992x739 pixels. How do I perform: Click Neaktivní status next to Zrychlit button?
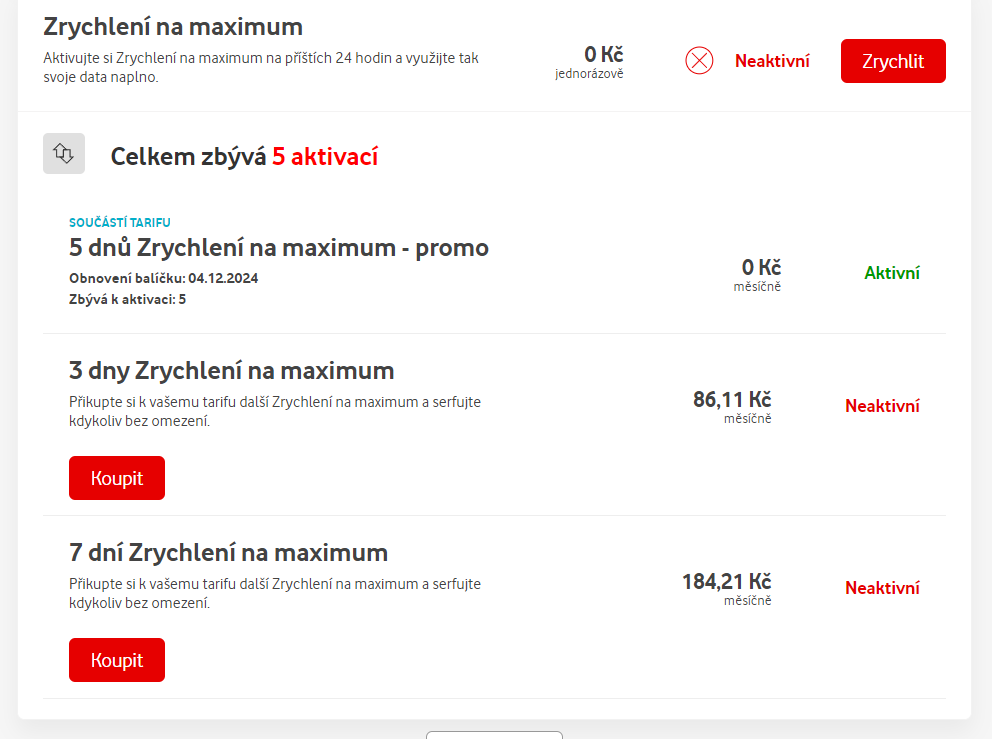[x=772, y=61]
